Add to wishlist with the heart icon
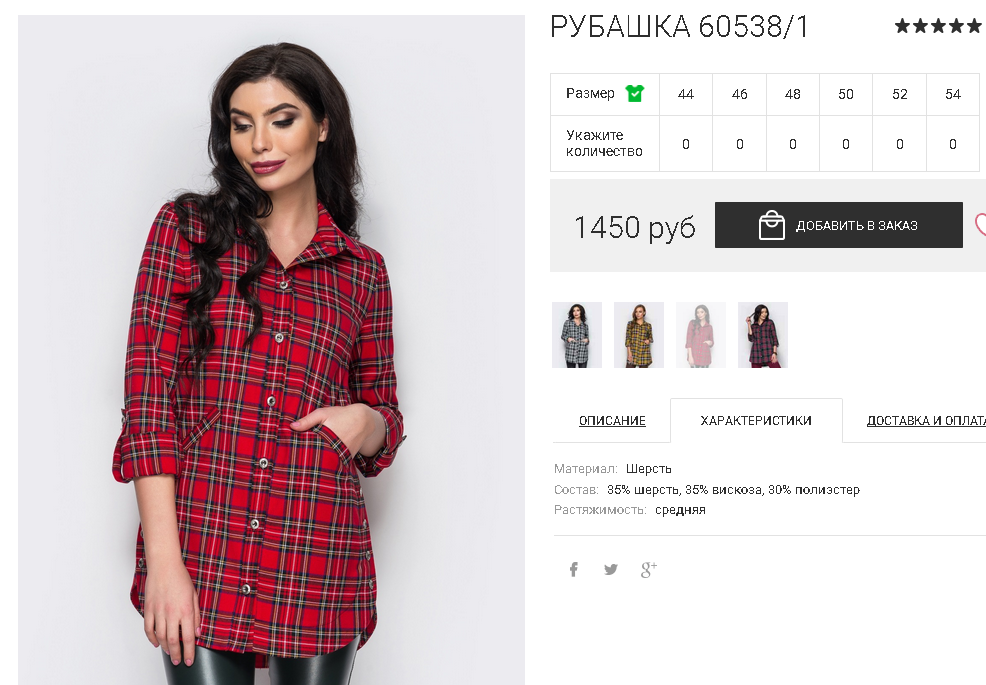The height and width of the screenshot is (685, 986). 980,225
